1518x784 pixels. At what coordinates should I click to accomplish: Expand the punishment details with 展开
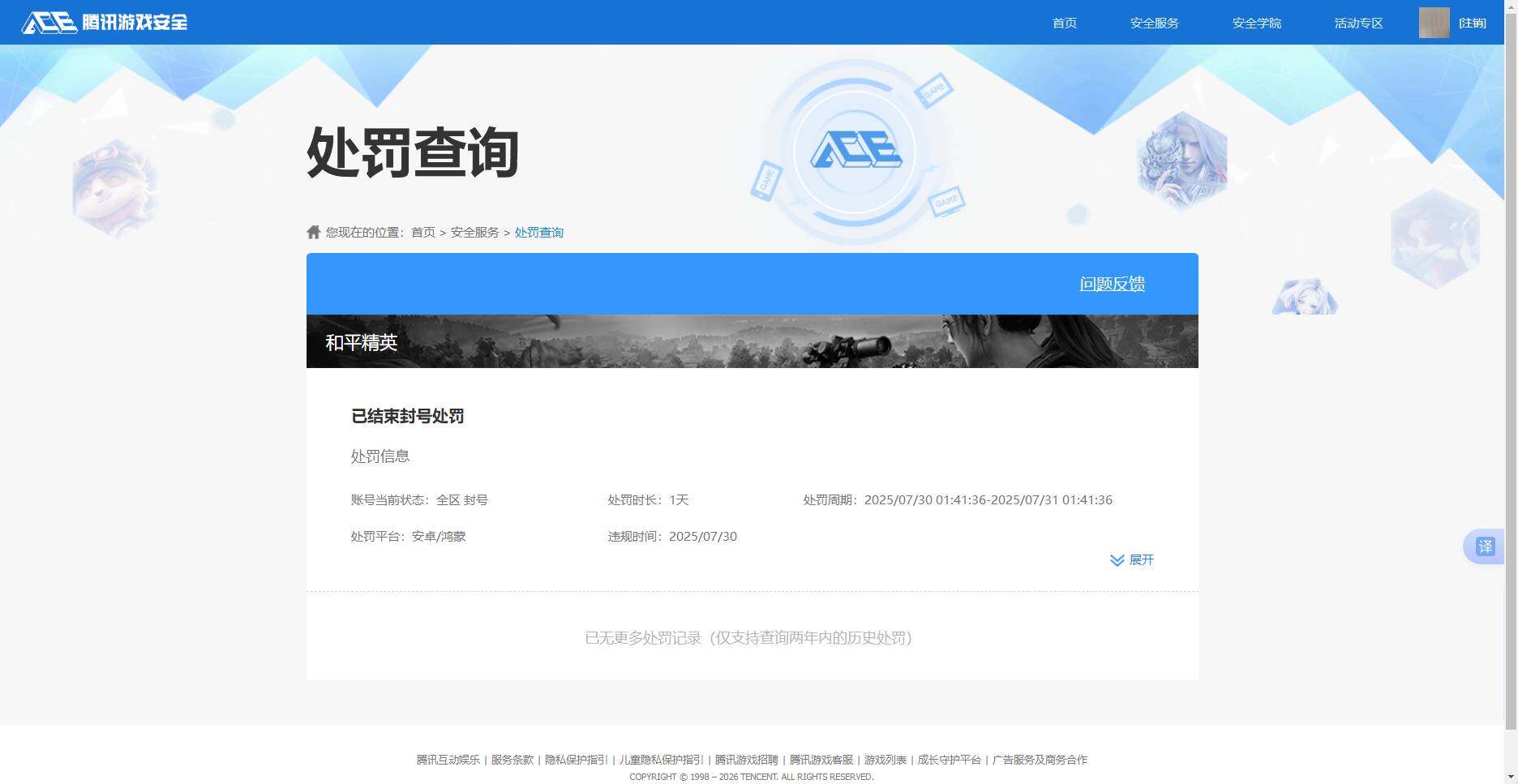[x=1143, y=559]
